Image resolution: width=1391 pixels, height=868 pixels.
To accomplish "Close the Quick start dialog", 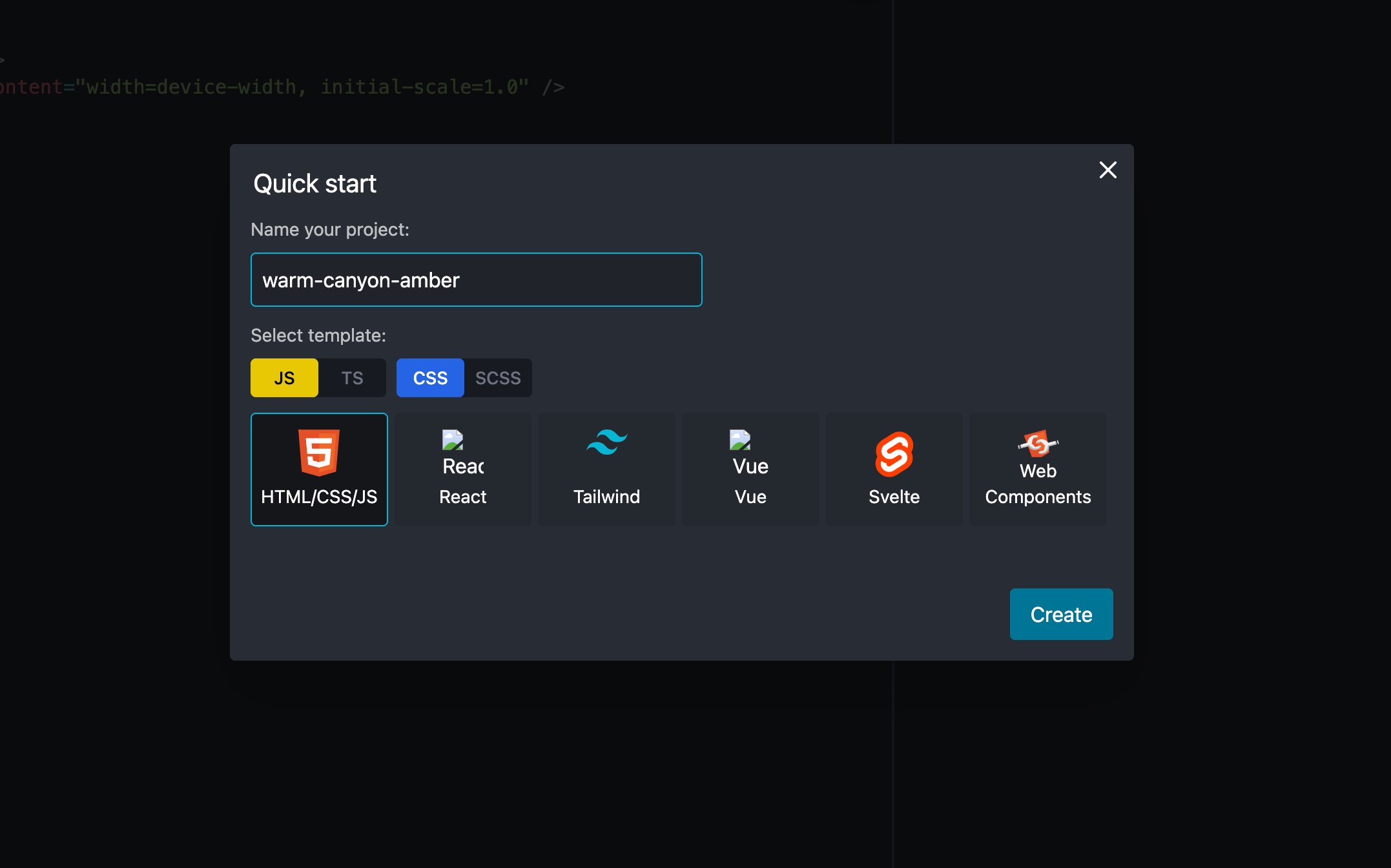I will tap(1108, 170).
